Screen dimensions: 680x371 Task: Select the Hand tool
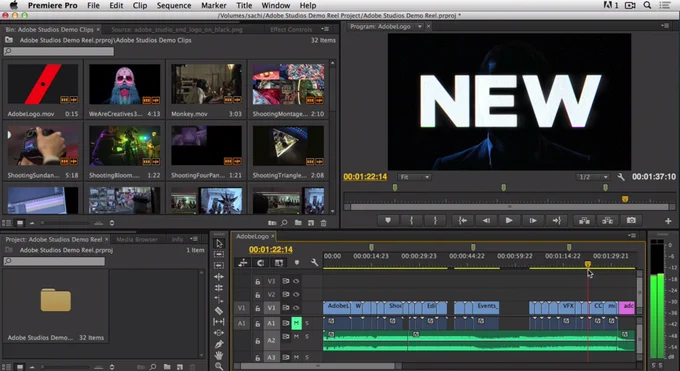click(219, 355)
